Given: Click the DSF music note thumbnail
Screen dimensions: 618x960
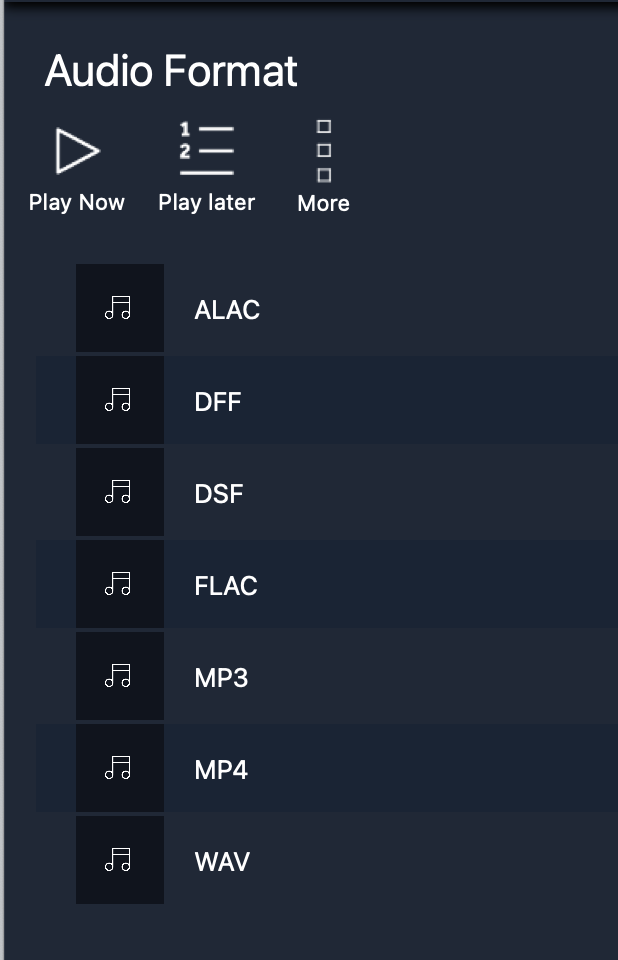Looking at the screenshot, I should [x=120, y=492].
